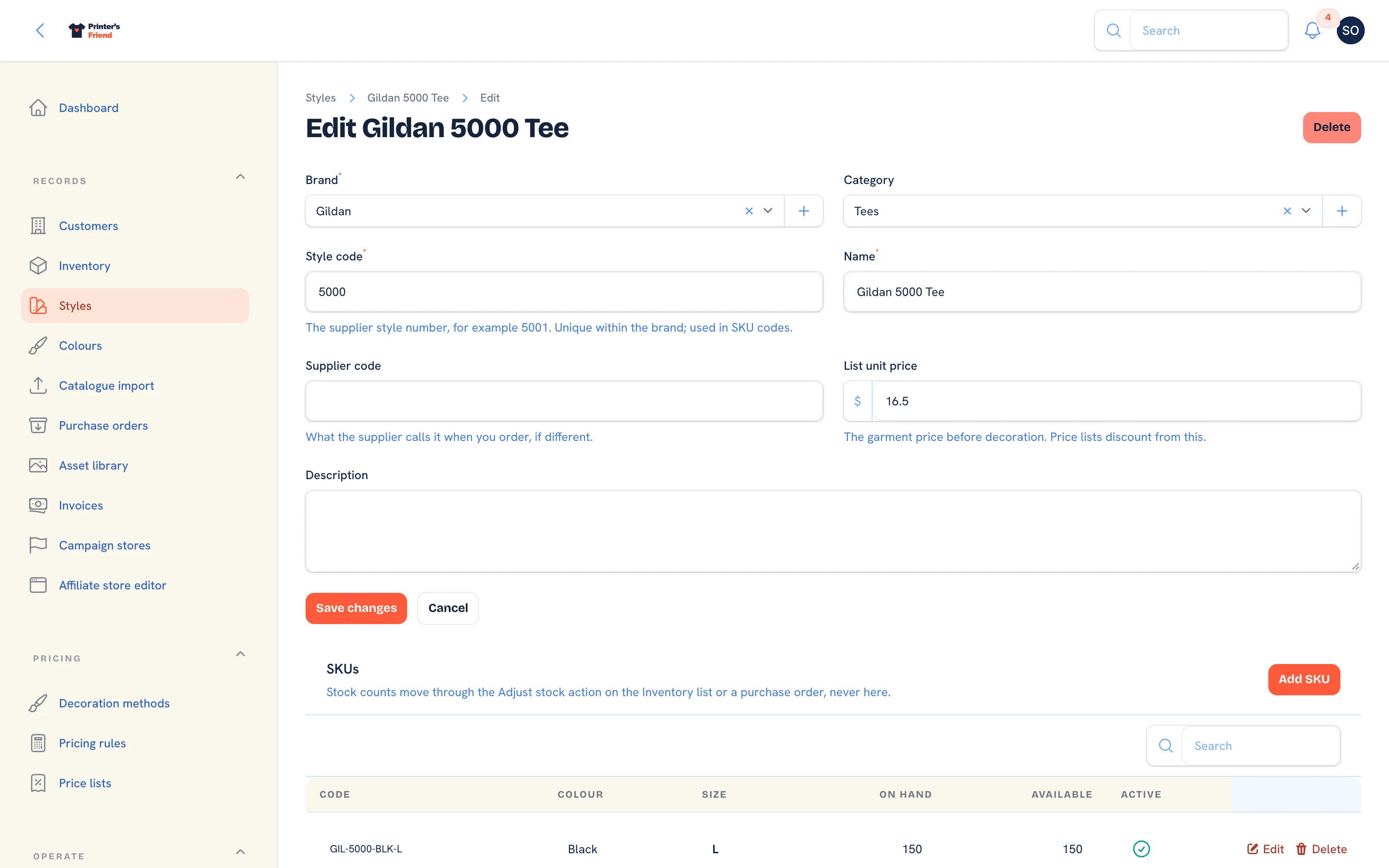Screen dimensions: 1389x868
Task: Click the Printer's Friend logo
Action: tap(94, 30)
